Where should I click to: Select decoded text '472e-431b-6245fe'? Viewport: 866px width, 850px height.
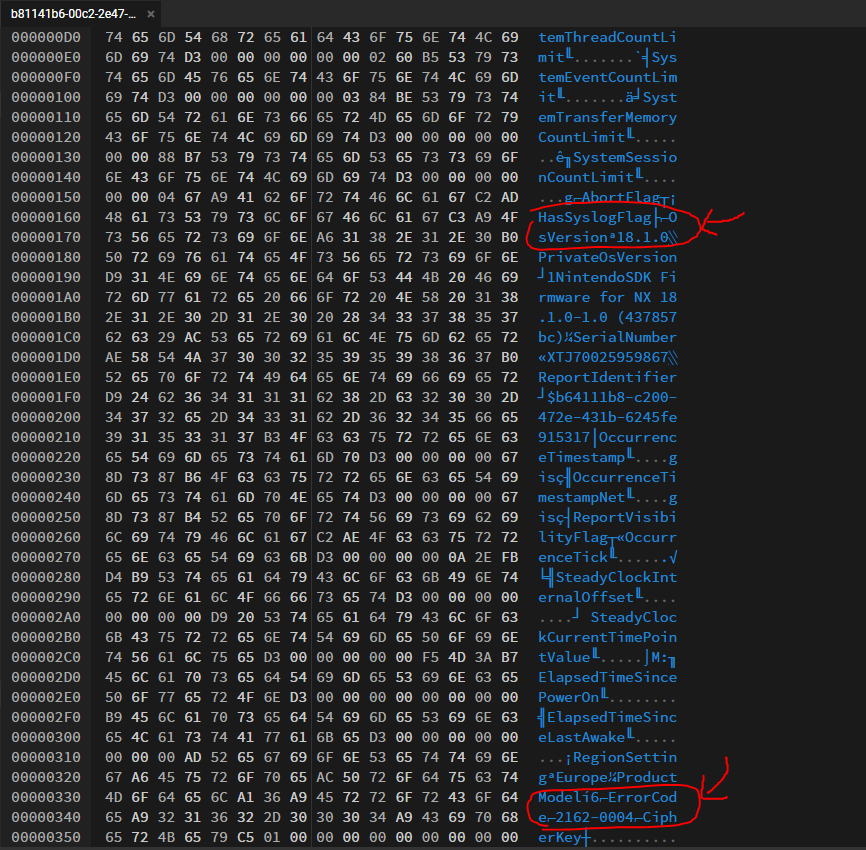(x=608, y=418)
